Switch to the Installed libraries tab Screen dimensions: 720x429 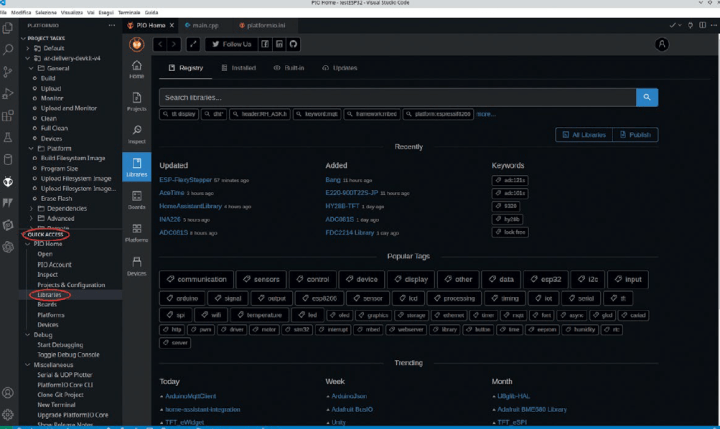tap(239, 68)
